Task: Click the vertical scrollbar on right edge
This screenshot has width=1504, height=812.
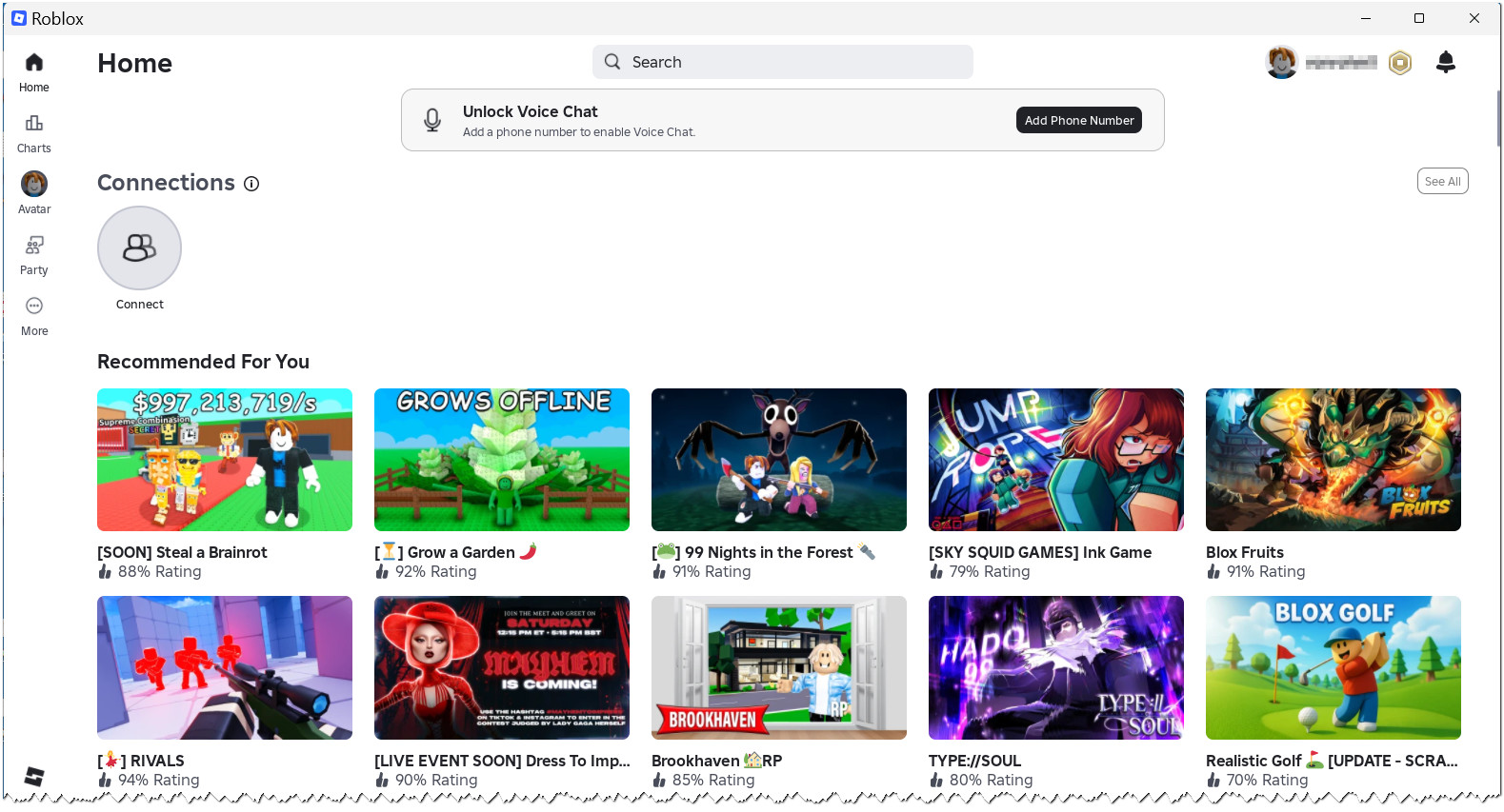Action: coord(1498,119)
